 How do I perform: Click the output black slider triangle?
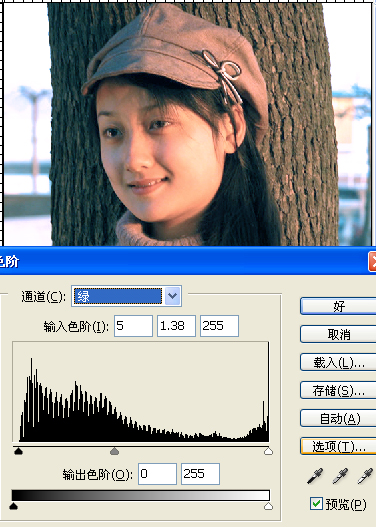pyautogui.click(x=13, y=506)
